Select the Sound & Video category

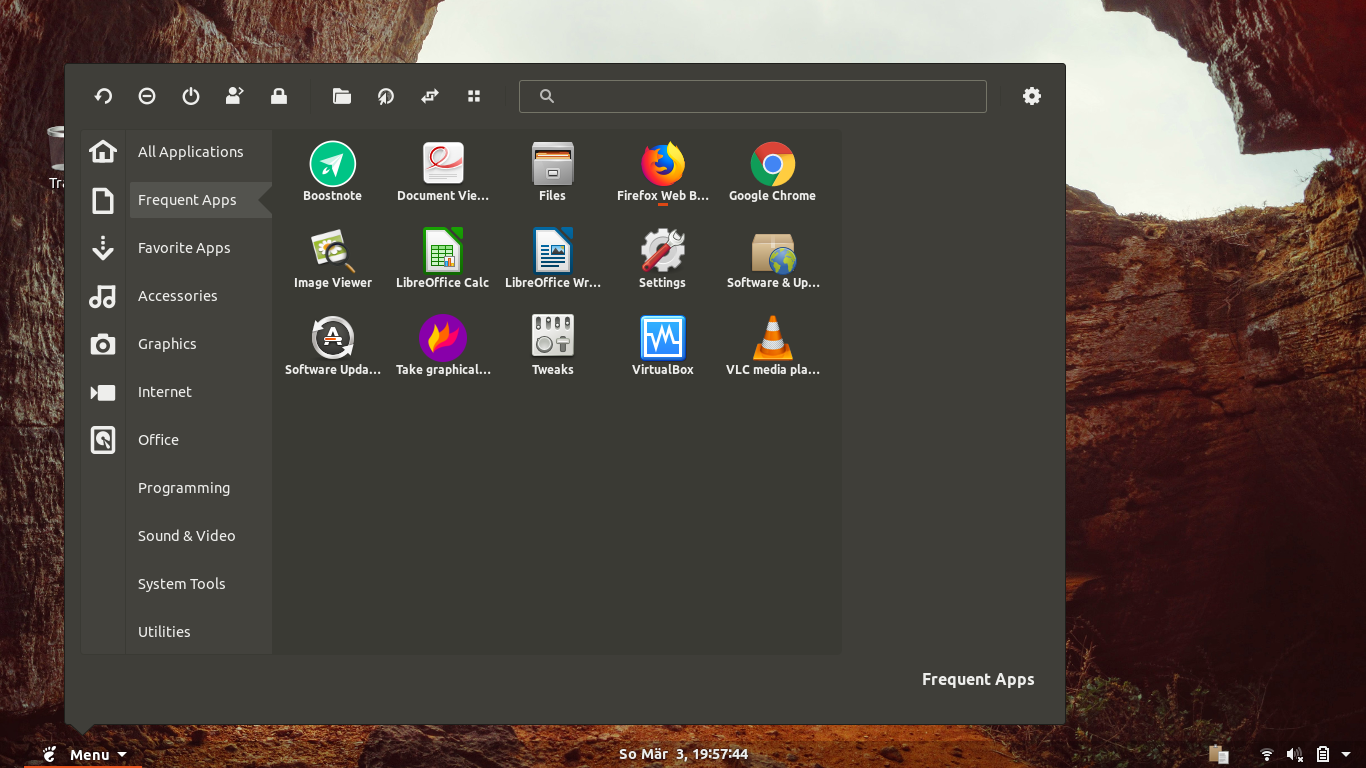click(x=200, y=536)
